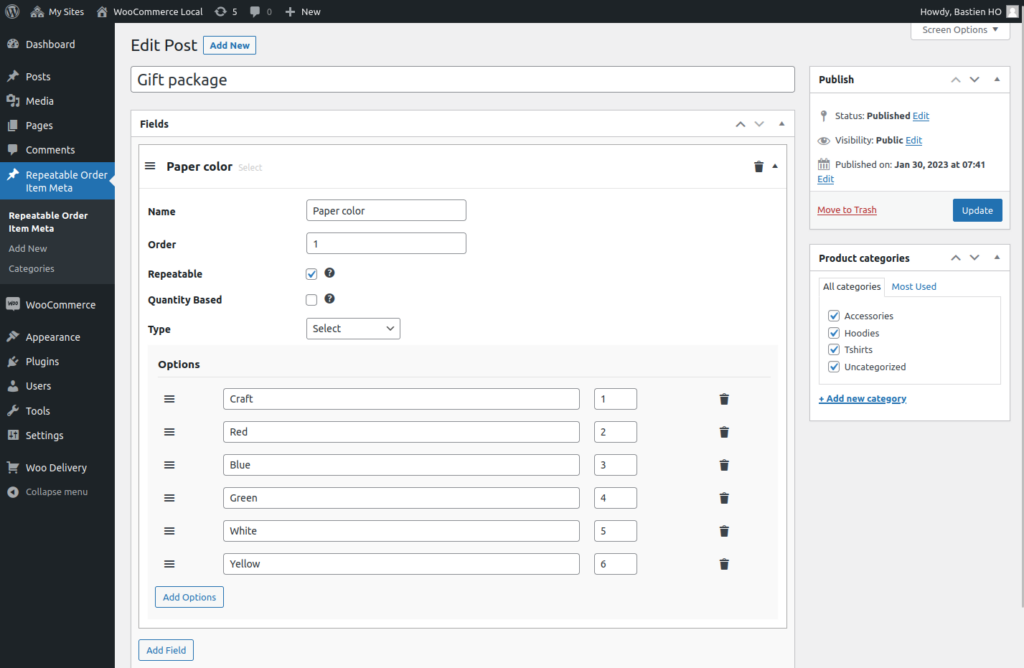
Task: Remove the Yellow option with its trash icon
Action: (x=724, y=564)
